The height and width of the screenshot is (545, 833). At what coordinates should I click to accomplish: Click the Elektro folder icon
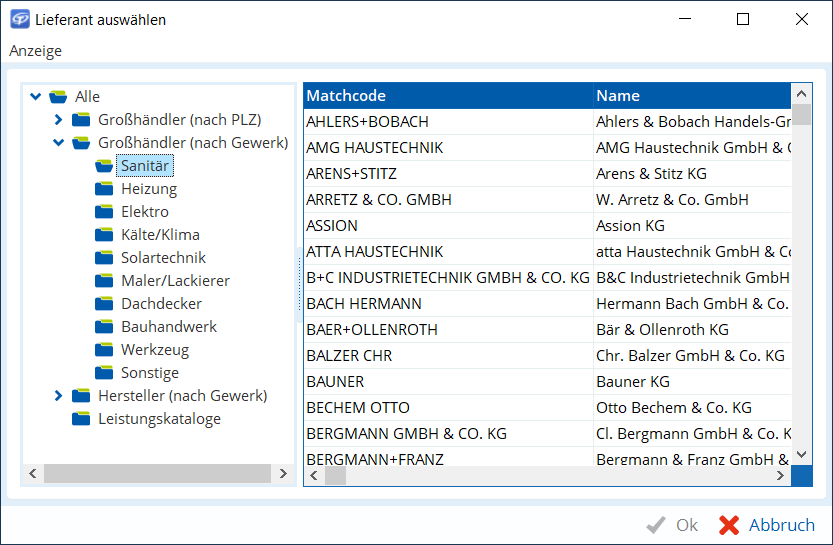point(105,212)
